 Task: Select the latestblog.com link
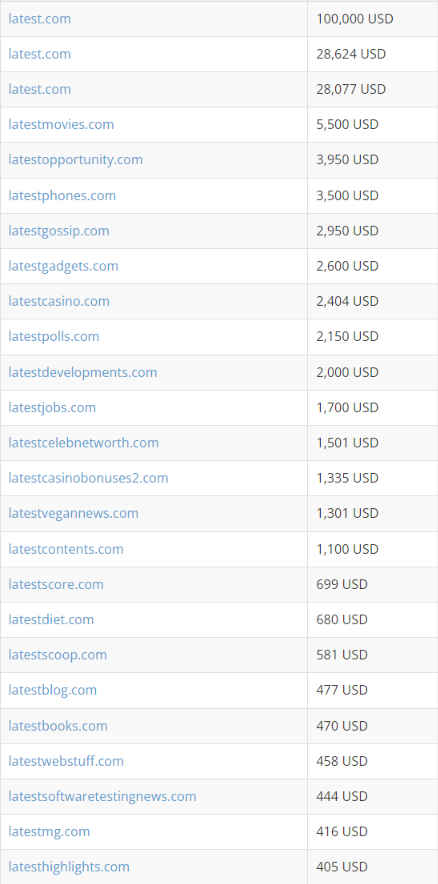tap(52, 690)
